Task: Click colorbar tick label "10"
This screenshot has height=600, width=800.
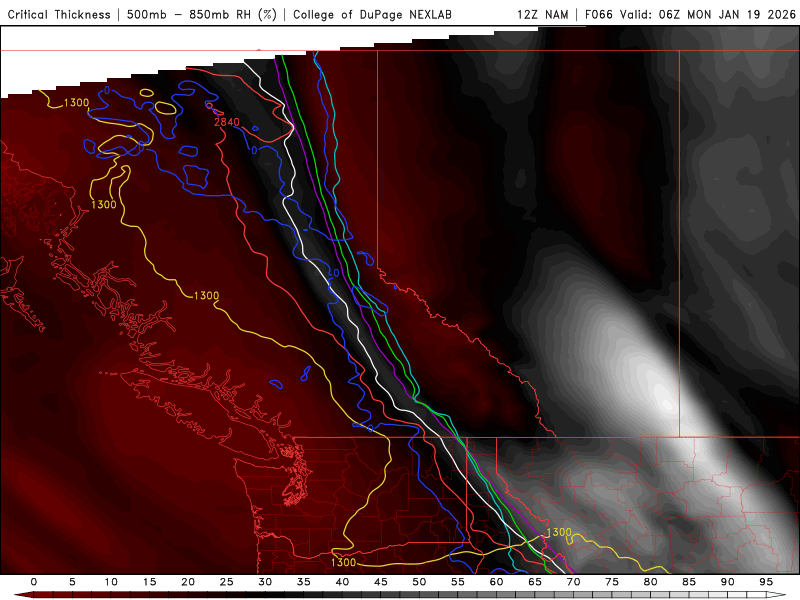Action: [111, 582]
